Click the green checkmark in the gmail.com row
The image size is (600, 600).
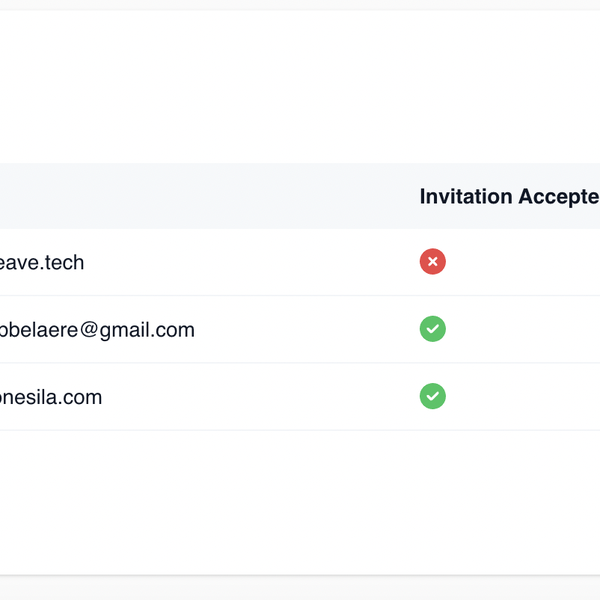(x=432, y=329)
